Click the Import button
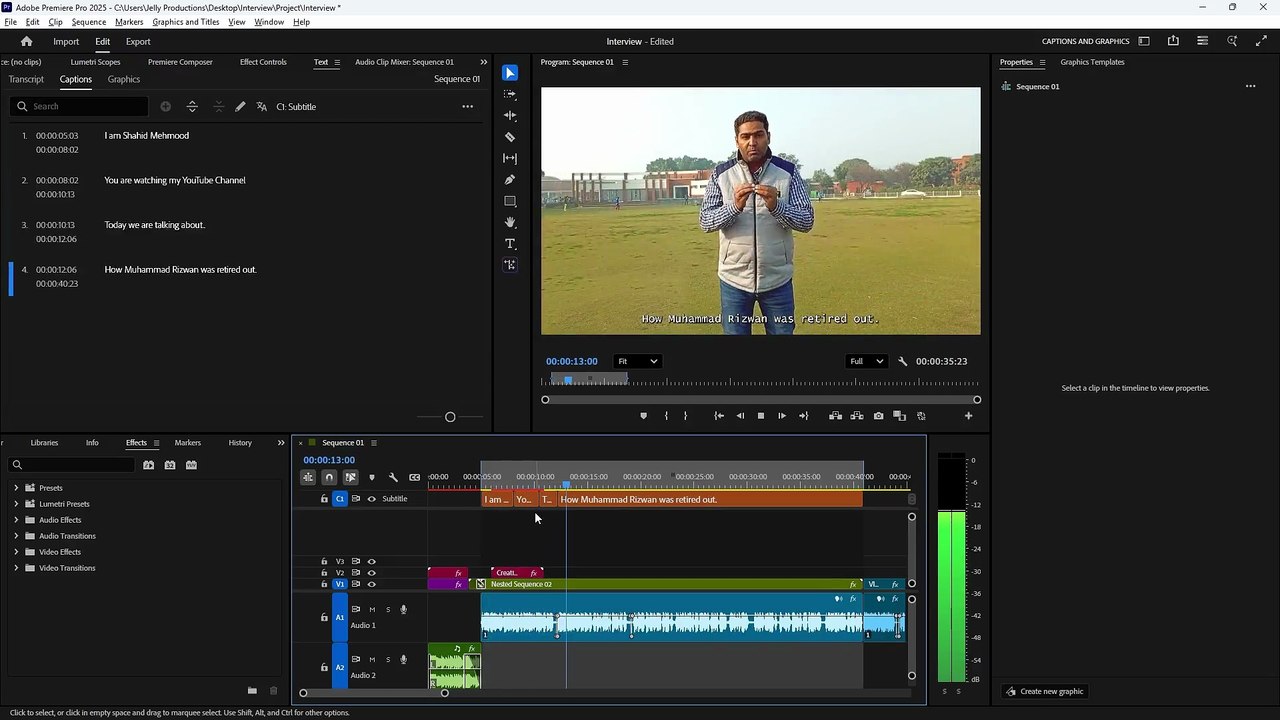The width and height of the screenshot is (1280, 720). point(66,41)
